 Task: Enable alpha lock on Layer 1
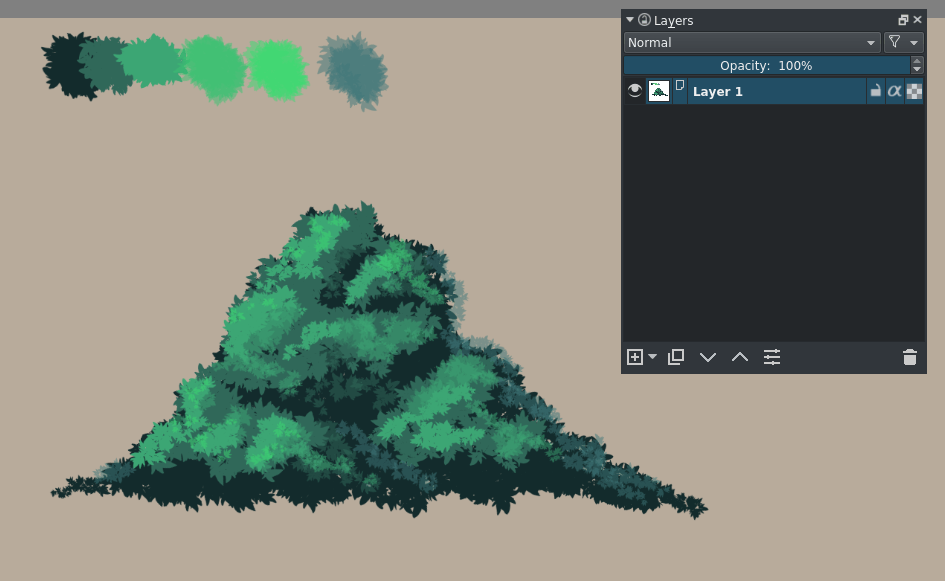coord(894,90)
